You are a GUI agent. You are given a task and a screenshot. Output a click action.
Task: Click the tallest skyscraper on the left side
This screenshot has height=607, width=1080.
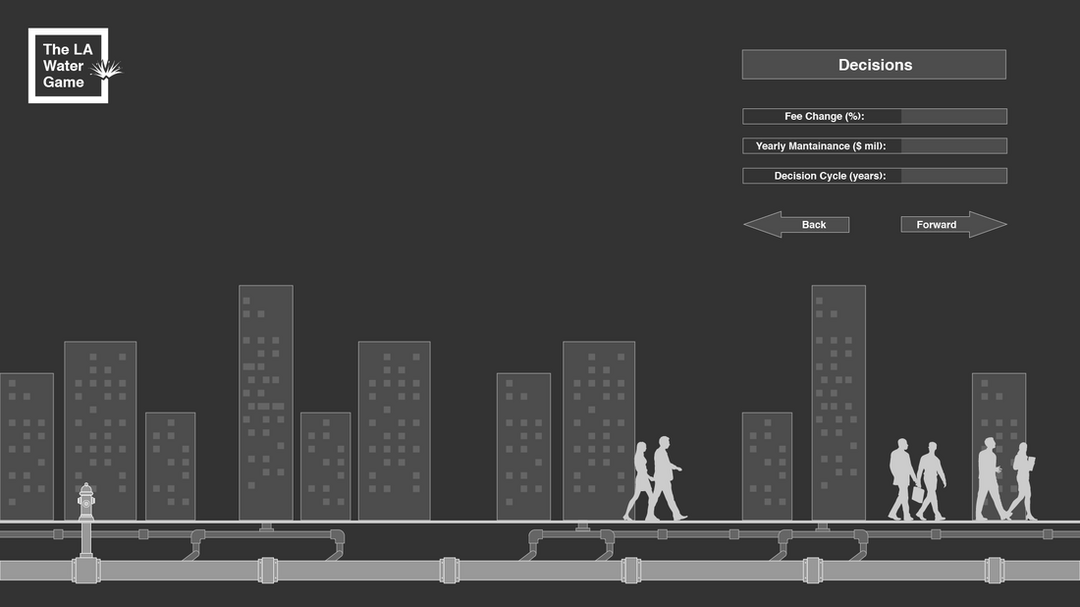pos(266,400)
